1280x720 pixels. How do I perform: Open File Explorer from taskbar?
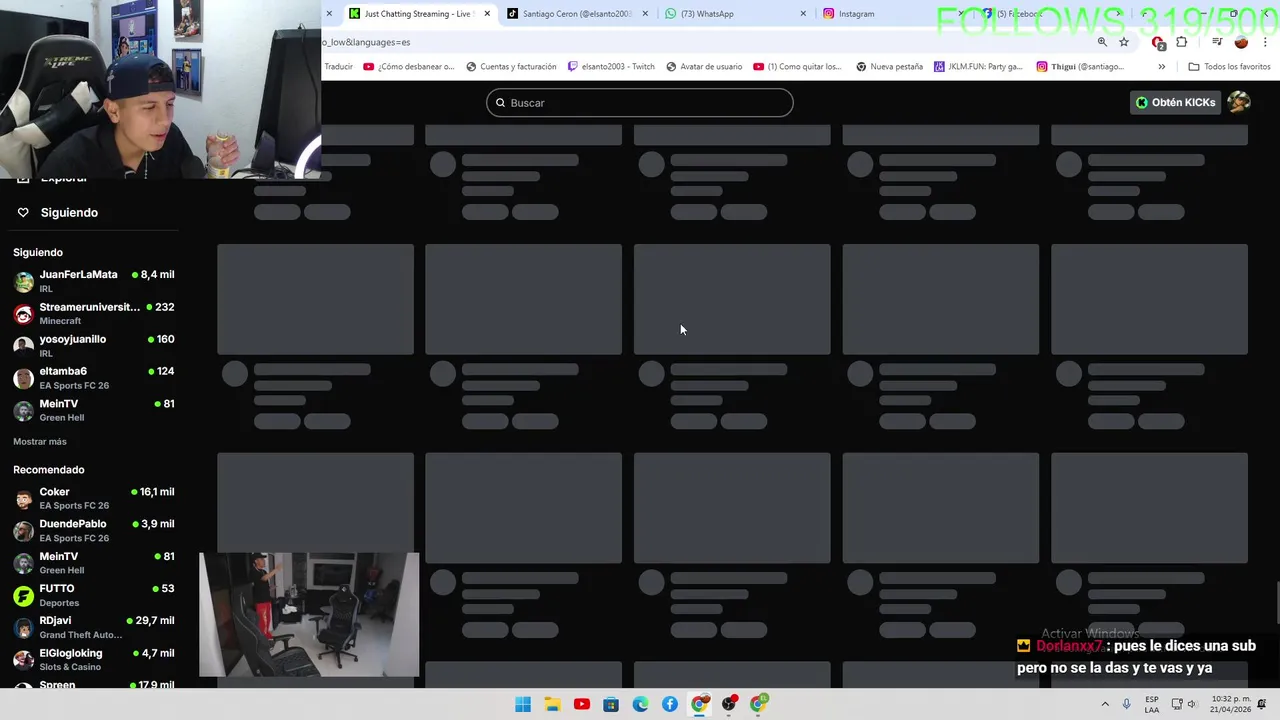pyautogui.click(x=552, y=704)
